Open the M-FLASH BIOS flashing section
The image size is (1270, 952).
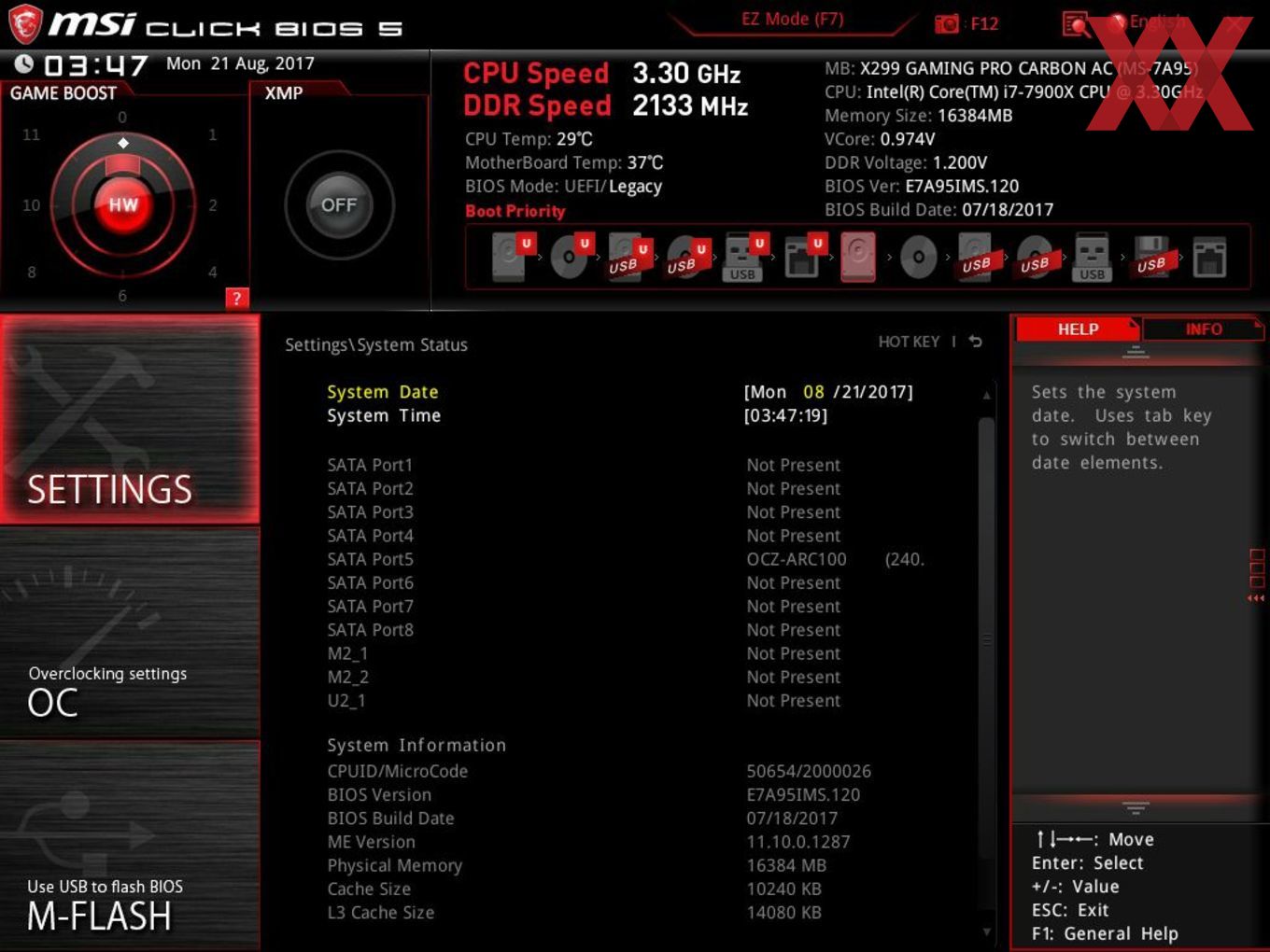click(x=130, y=846)
